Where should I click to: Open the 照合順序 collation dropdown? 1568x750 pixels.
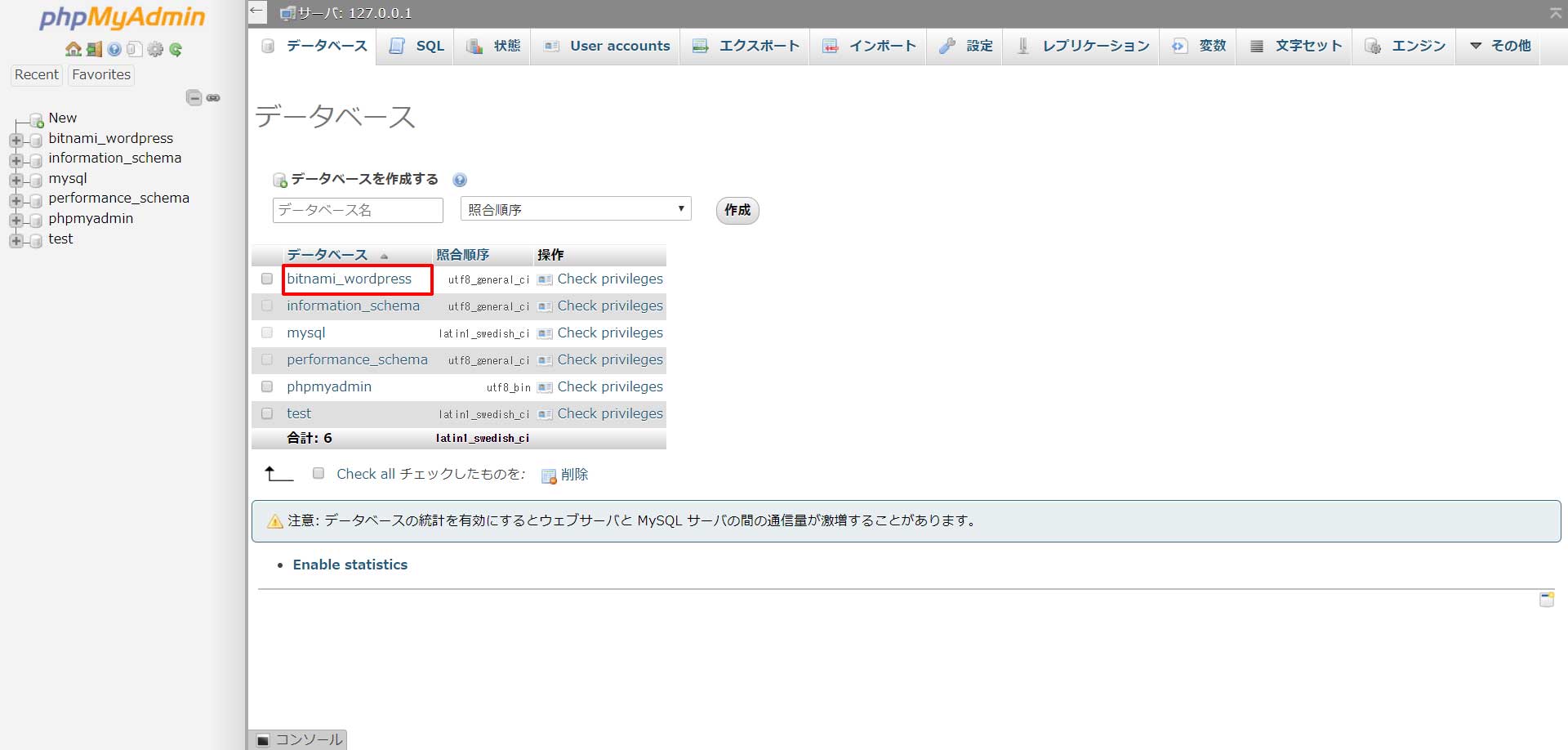click(x=576, y=209)
